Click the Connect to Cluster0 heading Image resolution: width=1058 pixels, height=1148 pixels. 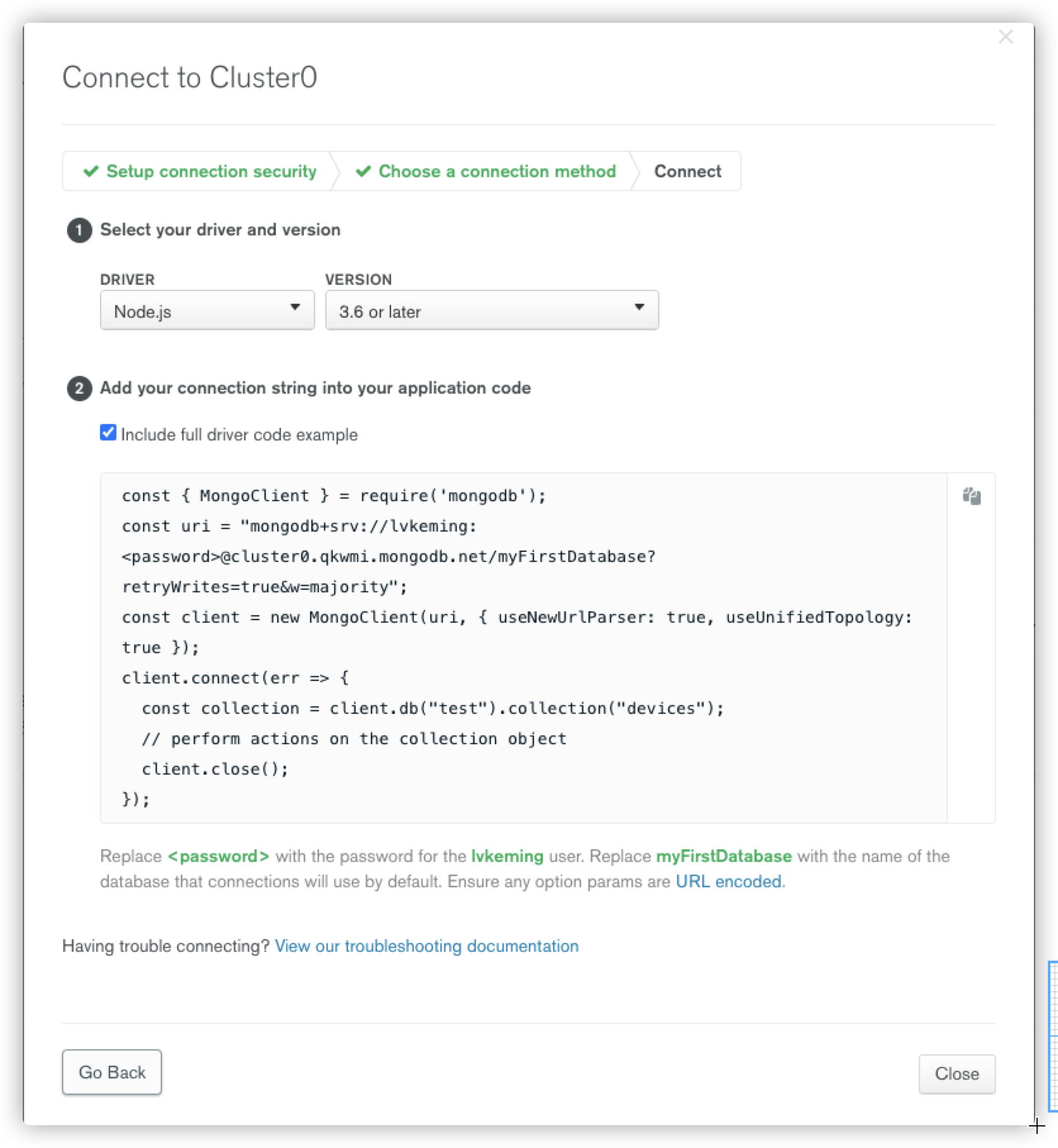[190, 78]
